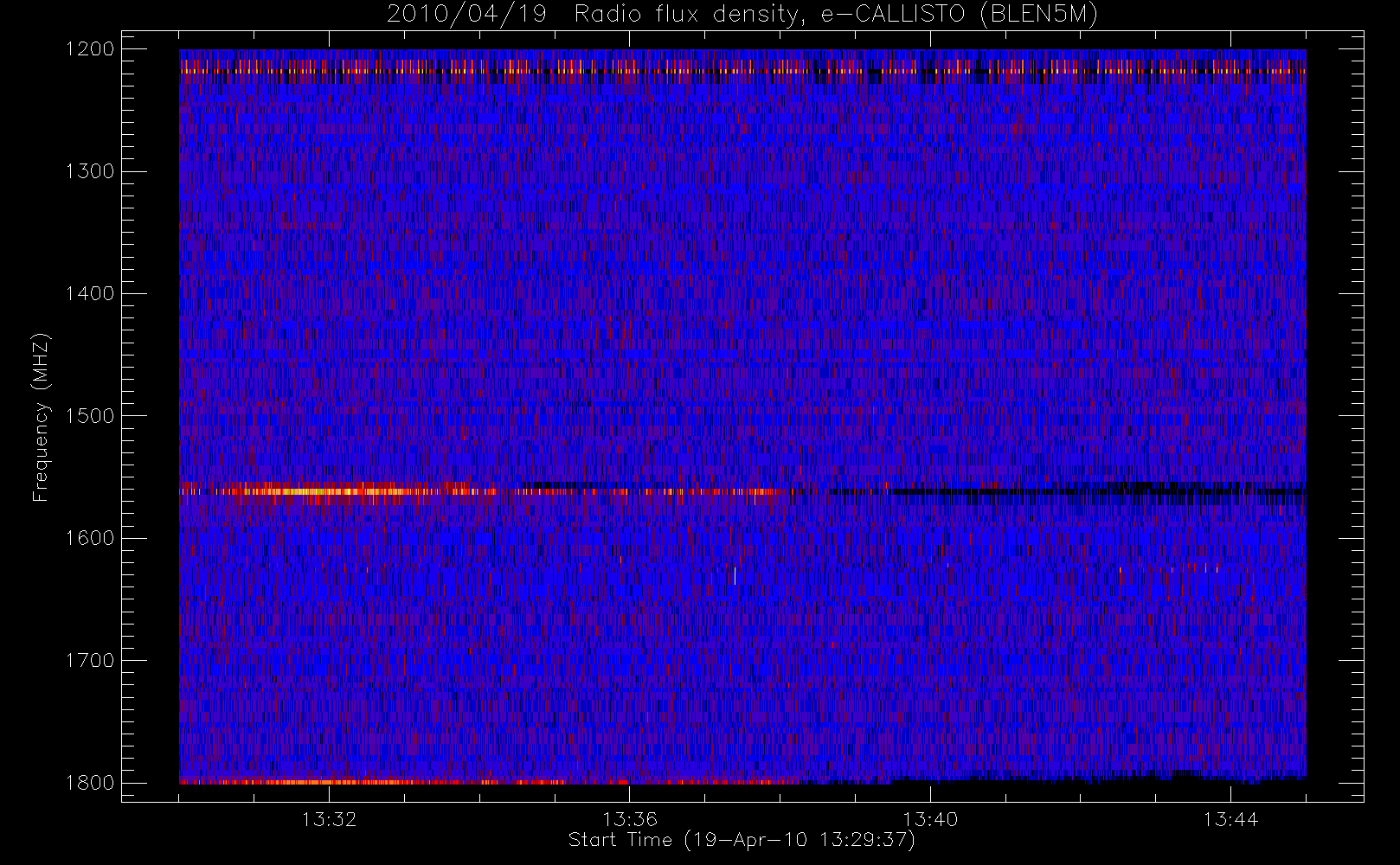Click the 1300 frequency tick label
The width and height of the screenshot is (1400, 865).
click(90, 171)
